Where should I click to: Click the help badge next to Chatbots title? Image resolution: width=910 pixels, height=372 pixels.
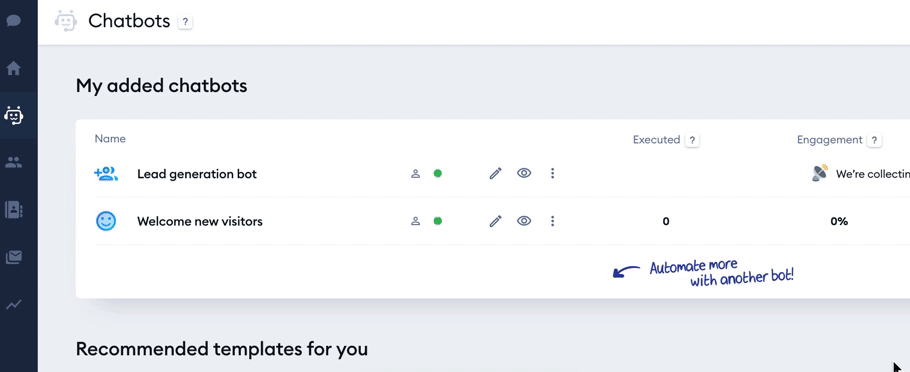tap(185, 22)
